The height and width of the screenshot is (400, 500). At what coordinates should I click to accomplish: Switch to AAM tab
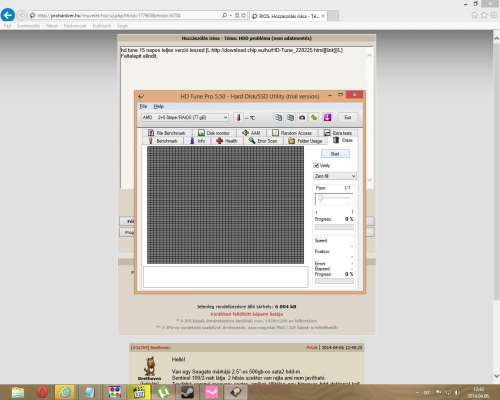click(251, 133)
